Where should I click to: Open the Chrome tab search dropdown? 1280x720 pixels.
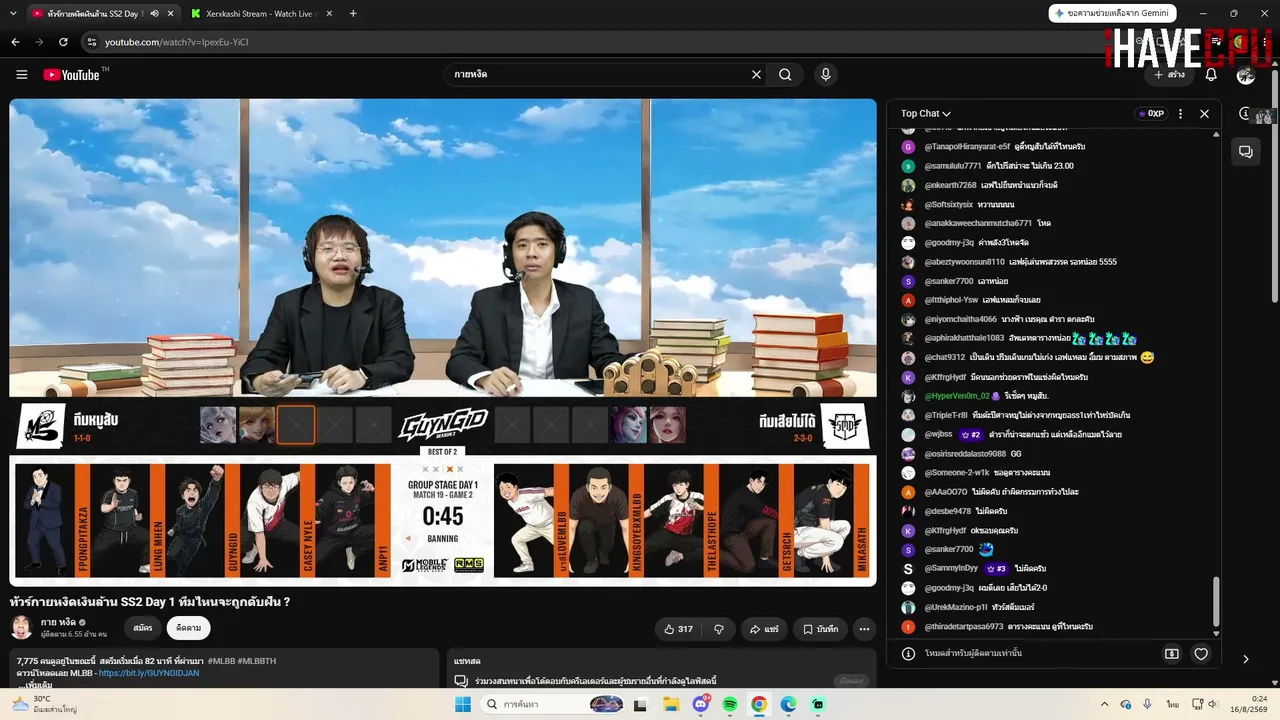pyautogui.click(x=11, y=14)
